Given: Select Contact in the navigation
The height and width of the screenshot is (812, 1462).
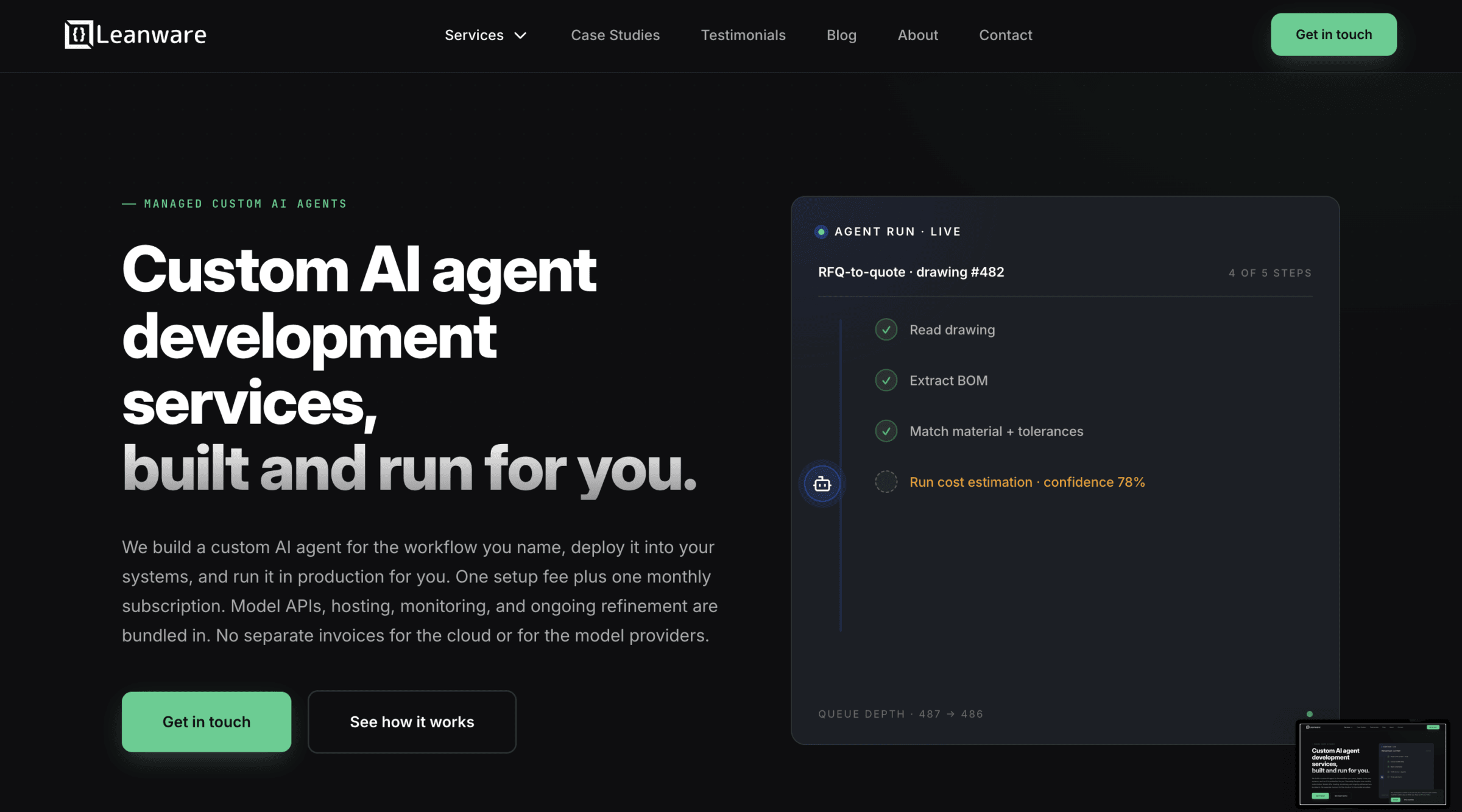Looking at the screenshot, I should [x=1005, y=35].
